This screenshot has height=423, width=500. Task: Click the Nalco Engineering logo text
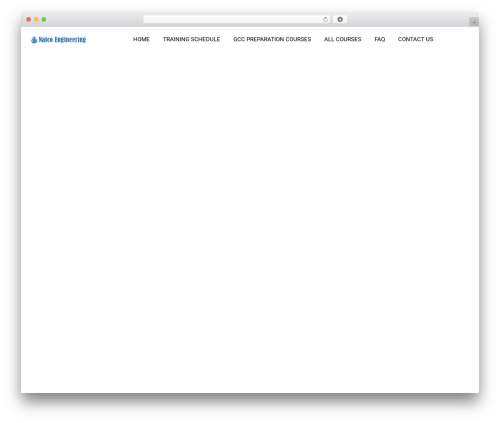(62, 40)
